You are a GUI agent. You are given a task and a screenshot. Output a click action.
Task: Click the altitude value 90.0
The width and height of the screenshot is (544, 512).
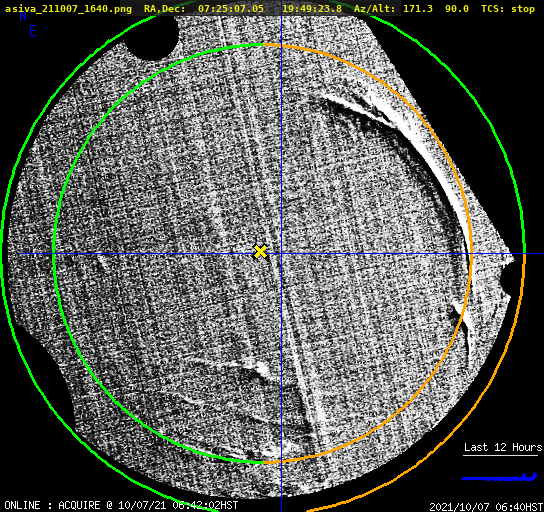(457, 9)
